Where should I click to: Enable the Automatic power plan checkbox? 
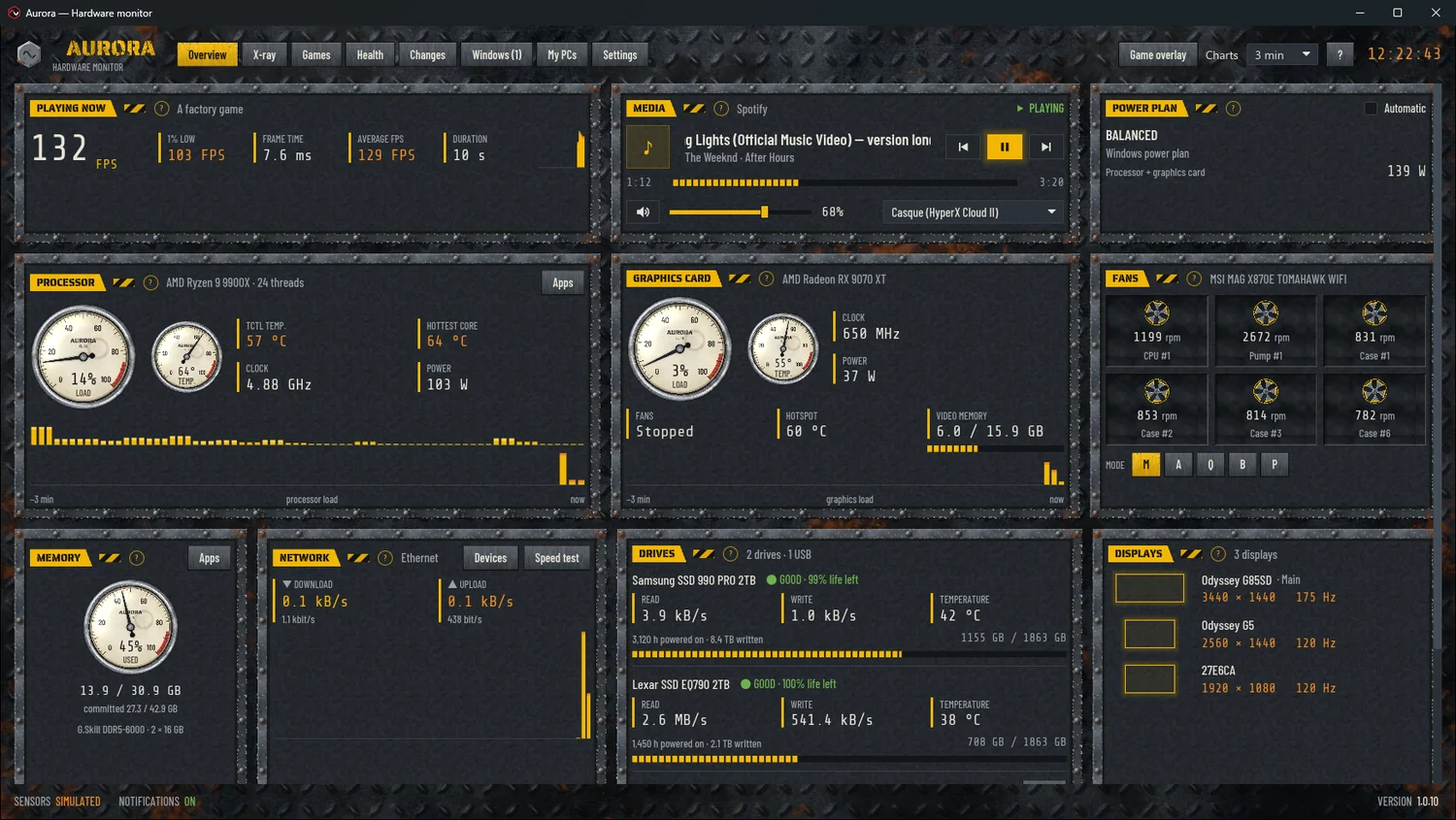(1371, 109)
